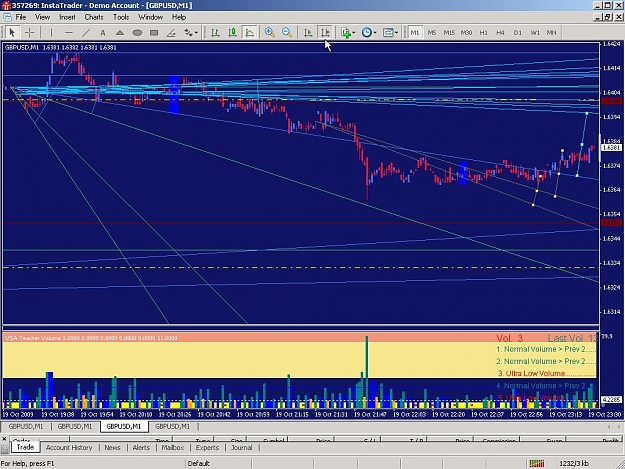Switch to fourth GBPUSD,M1 chart tab
This screenshot has height=469, width=625.
coord(173,426)
